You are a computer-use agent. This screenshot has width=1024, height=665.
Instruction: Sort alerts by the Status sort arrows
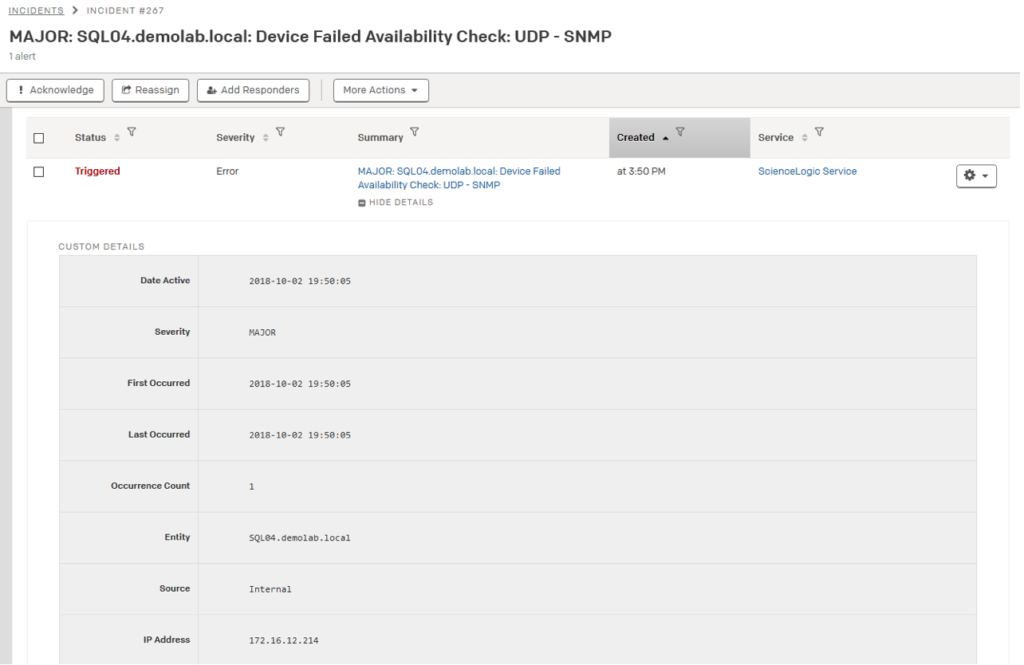(117, 138)
